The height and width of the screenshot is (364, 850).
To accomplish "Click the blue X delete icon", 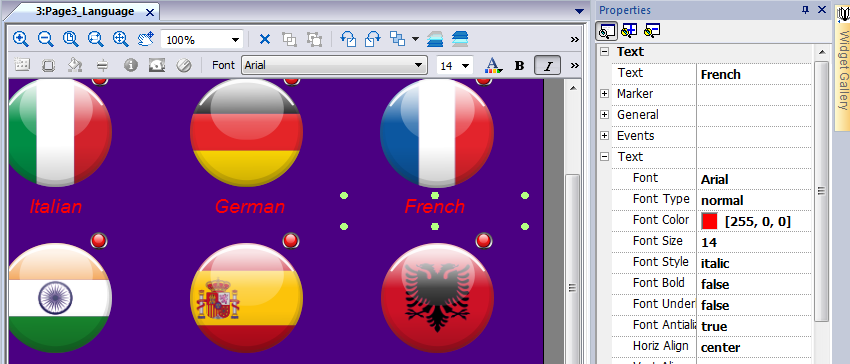I will coord(265,39).
